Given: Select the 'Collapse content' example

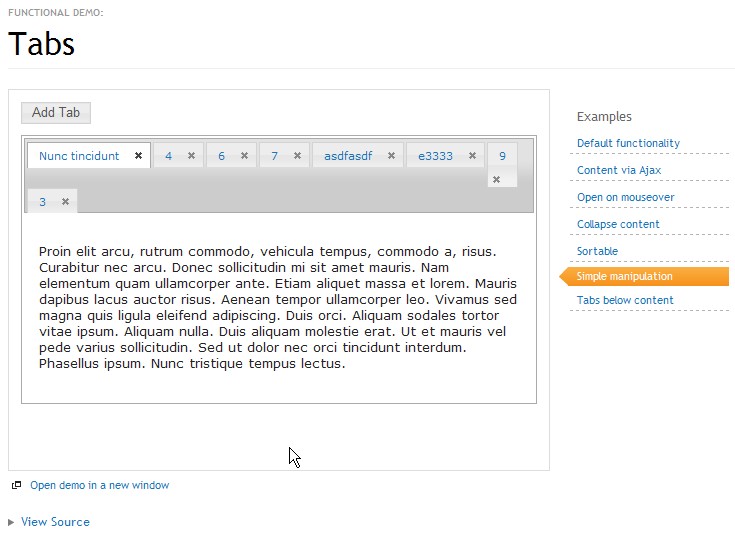Looking at the screenshot, I should (618, 224).
